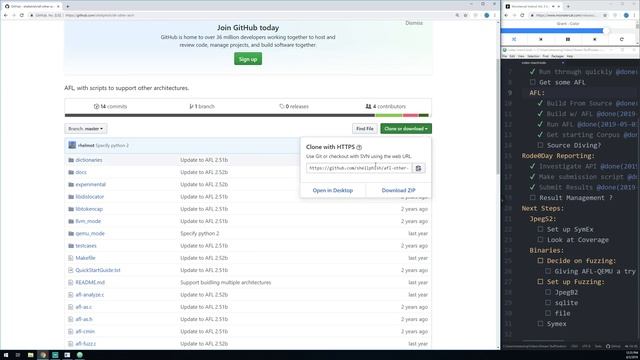This screenshot has height=360, width=640.
Task: Check the 'sqlite' checkbox
Action: coord(548,302)
